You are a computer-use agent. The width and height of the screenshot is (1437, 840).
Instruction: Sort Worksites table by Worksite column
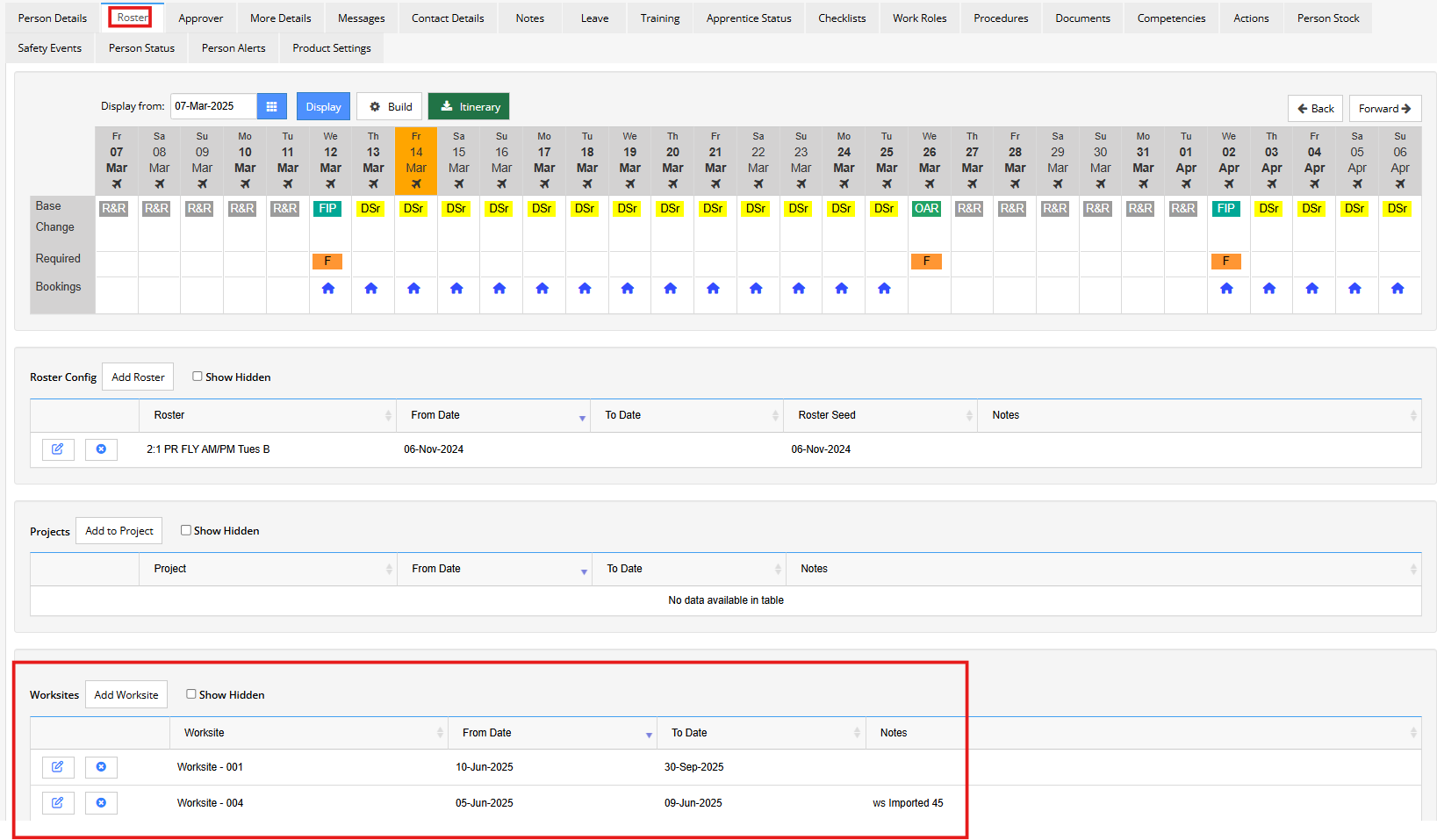pos(309,733)
